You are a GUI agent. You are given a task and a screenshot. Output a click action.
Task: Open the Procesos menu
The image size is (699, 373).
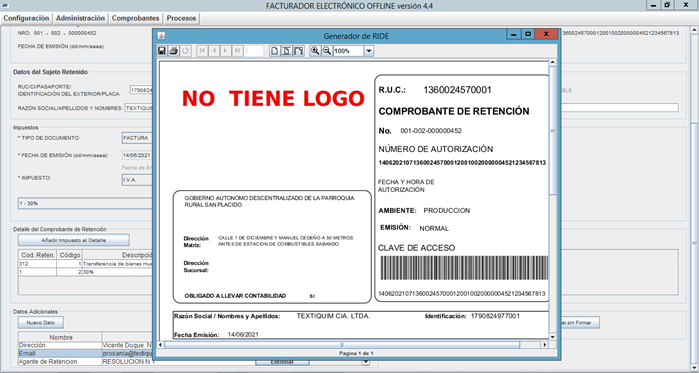pos(181,18)
